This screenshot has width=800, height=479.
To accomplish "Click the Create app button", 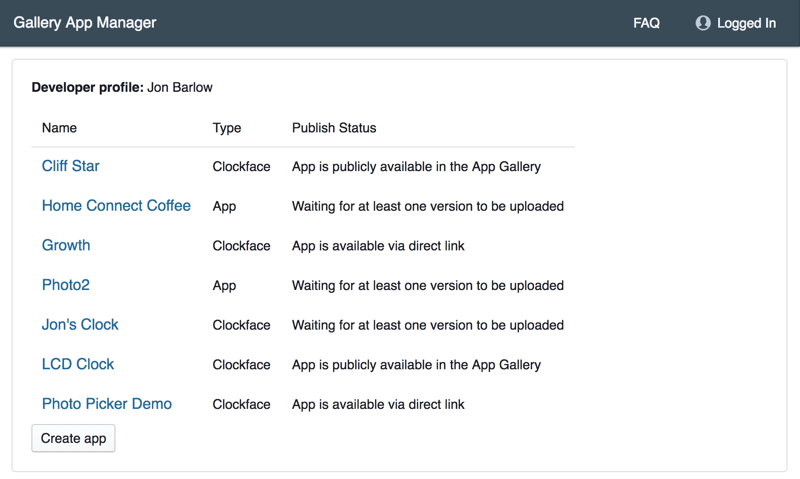I will [73, 438].
